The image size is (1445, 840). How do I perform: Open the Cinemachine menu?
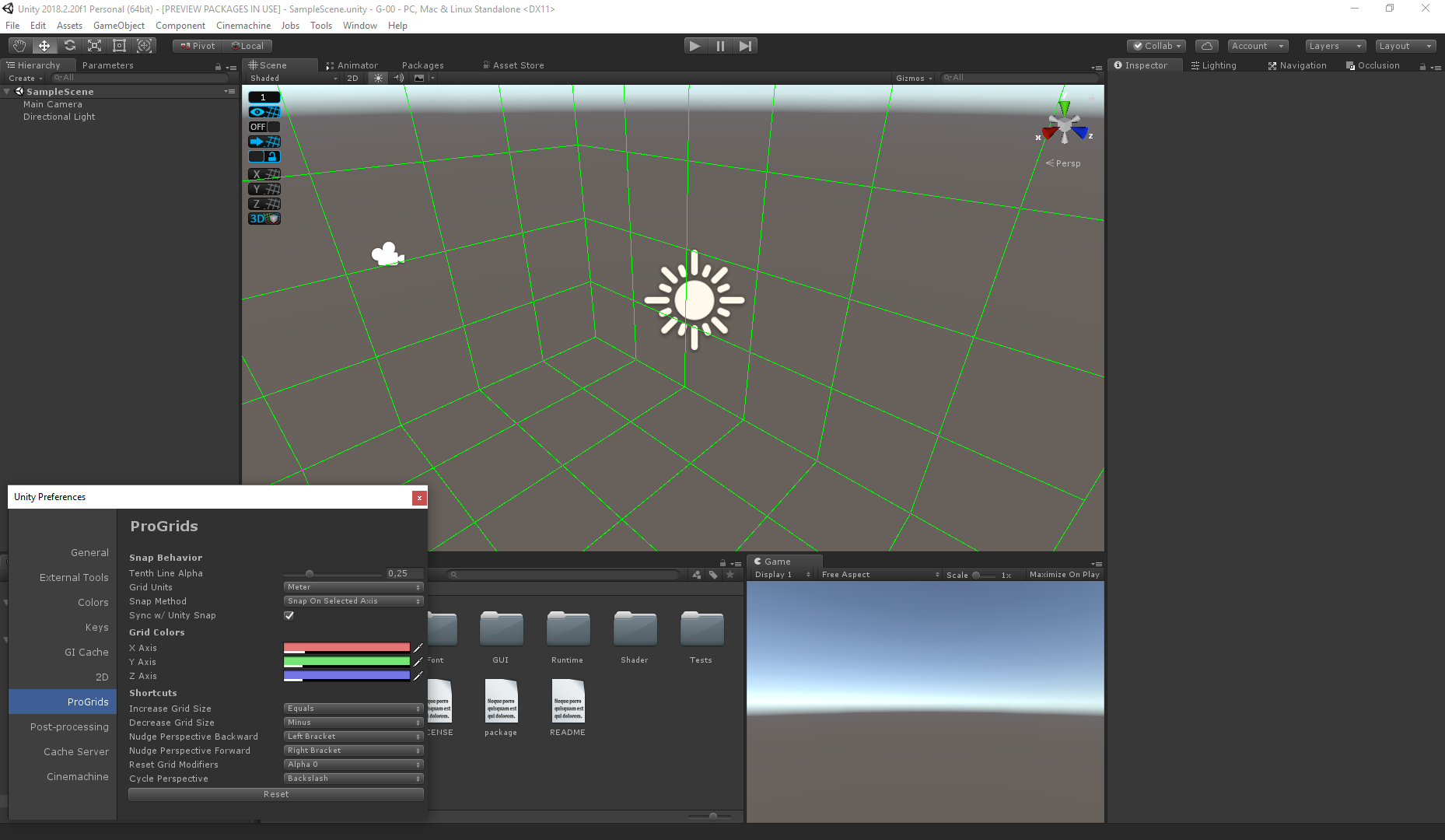(x=243, y=25)
